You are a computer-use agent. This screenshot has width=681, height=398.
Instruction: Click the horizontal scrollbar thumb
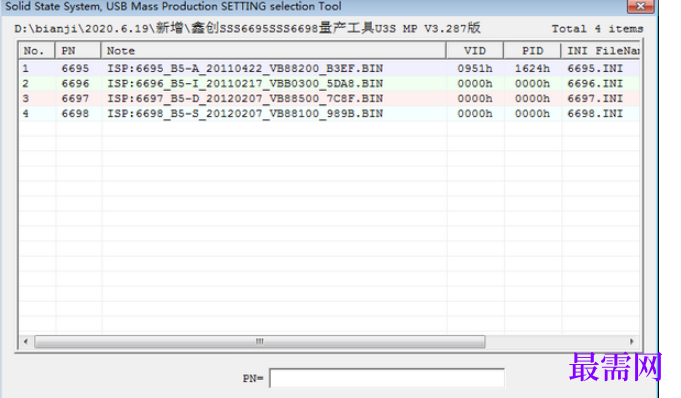[260, 342]
